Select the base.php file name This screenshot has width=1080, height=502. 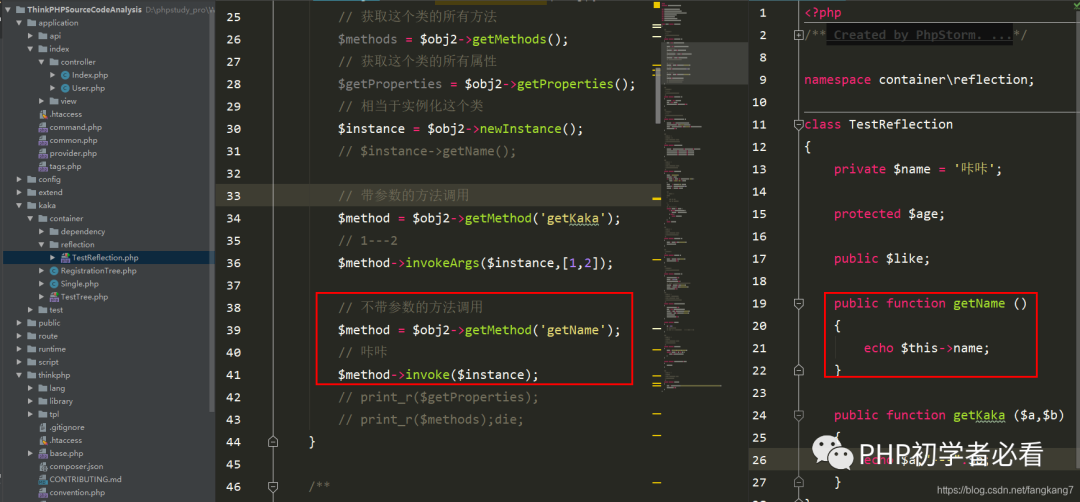tap(66, 454)
